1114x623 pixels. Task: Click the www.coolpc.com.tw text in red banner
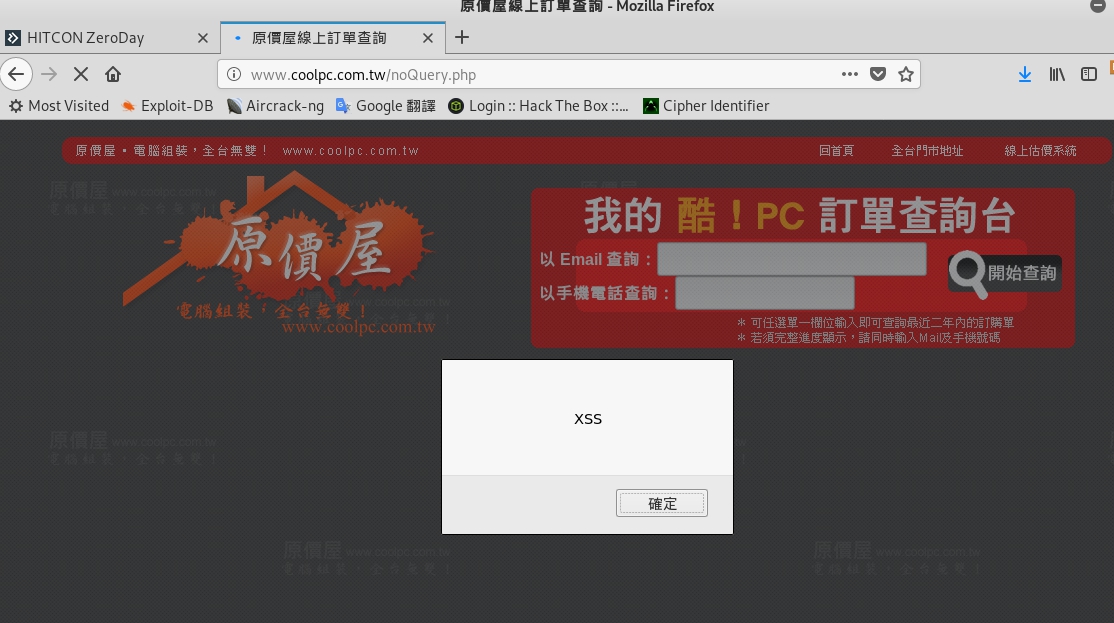click(350, 151)
